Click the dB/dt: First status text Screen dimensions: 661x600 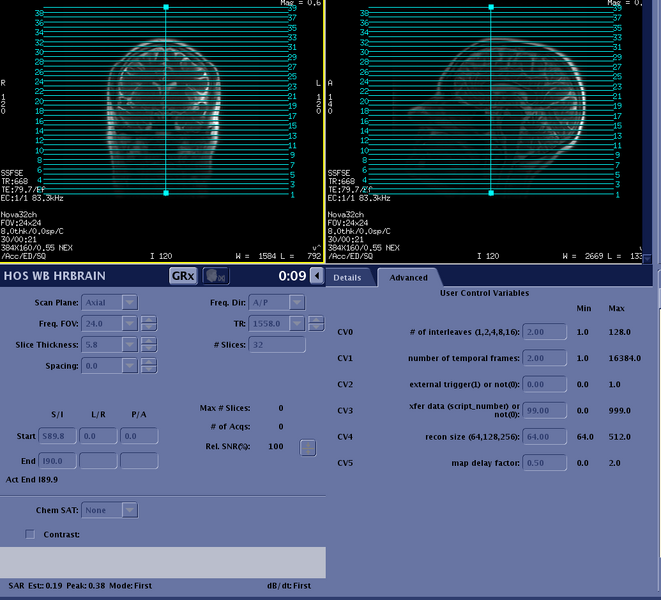pyautogui.click(x=289, y=585)
